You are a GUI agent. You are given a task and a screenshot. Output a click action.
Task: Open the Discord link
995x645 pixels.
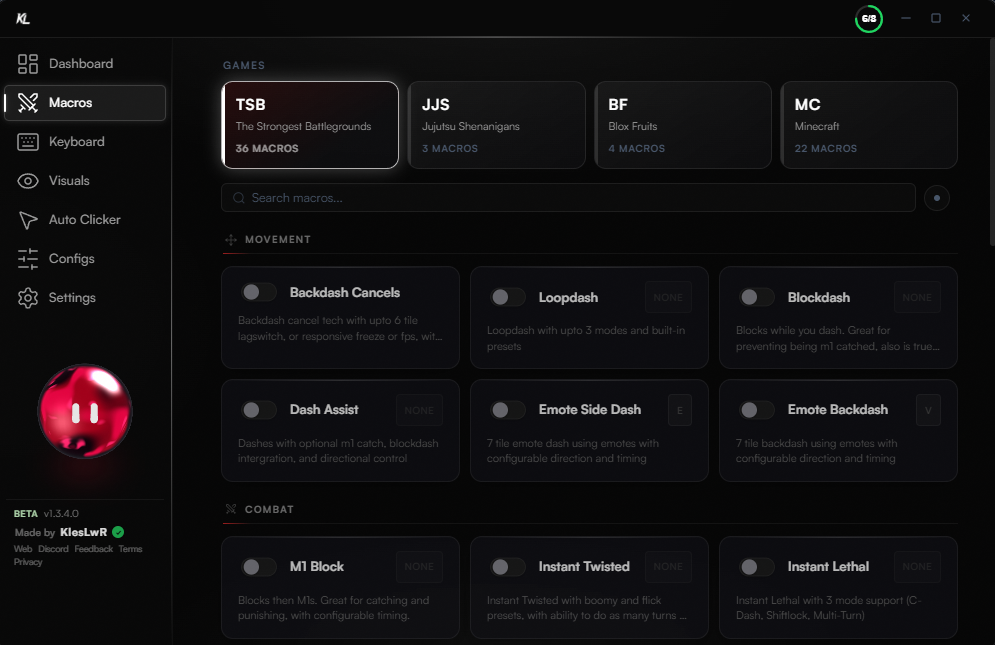pyautogui.click(x=53, y=549)
